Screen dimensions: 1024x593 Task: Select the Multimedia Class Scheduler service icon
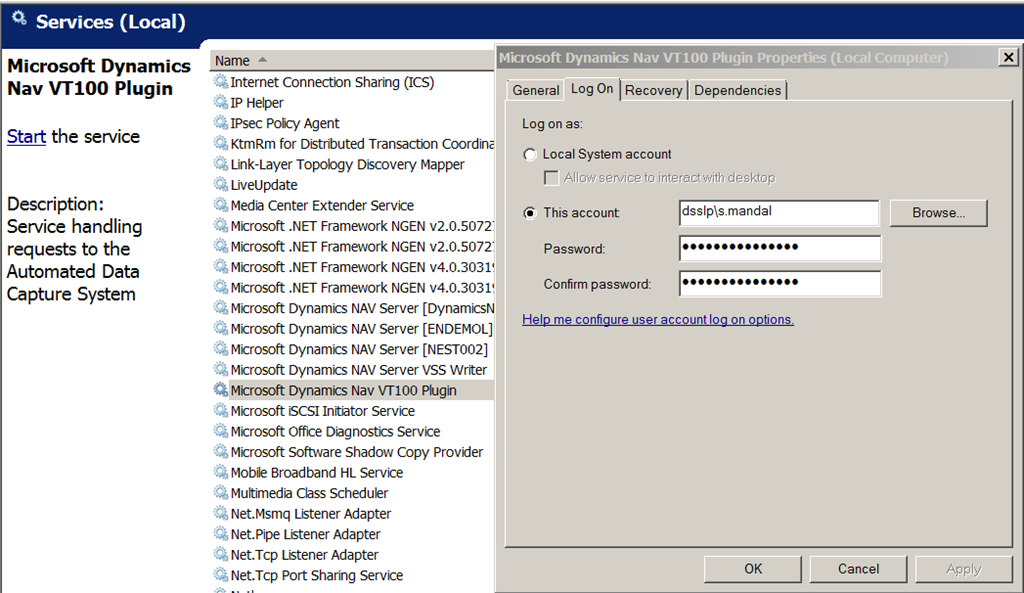(x=221, y=493)
